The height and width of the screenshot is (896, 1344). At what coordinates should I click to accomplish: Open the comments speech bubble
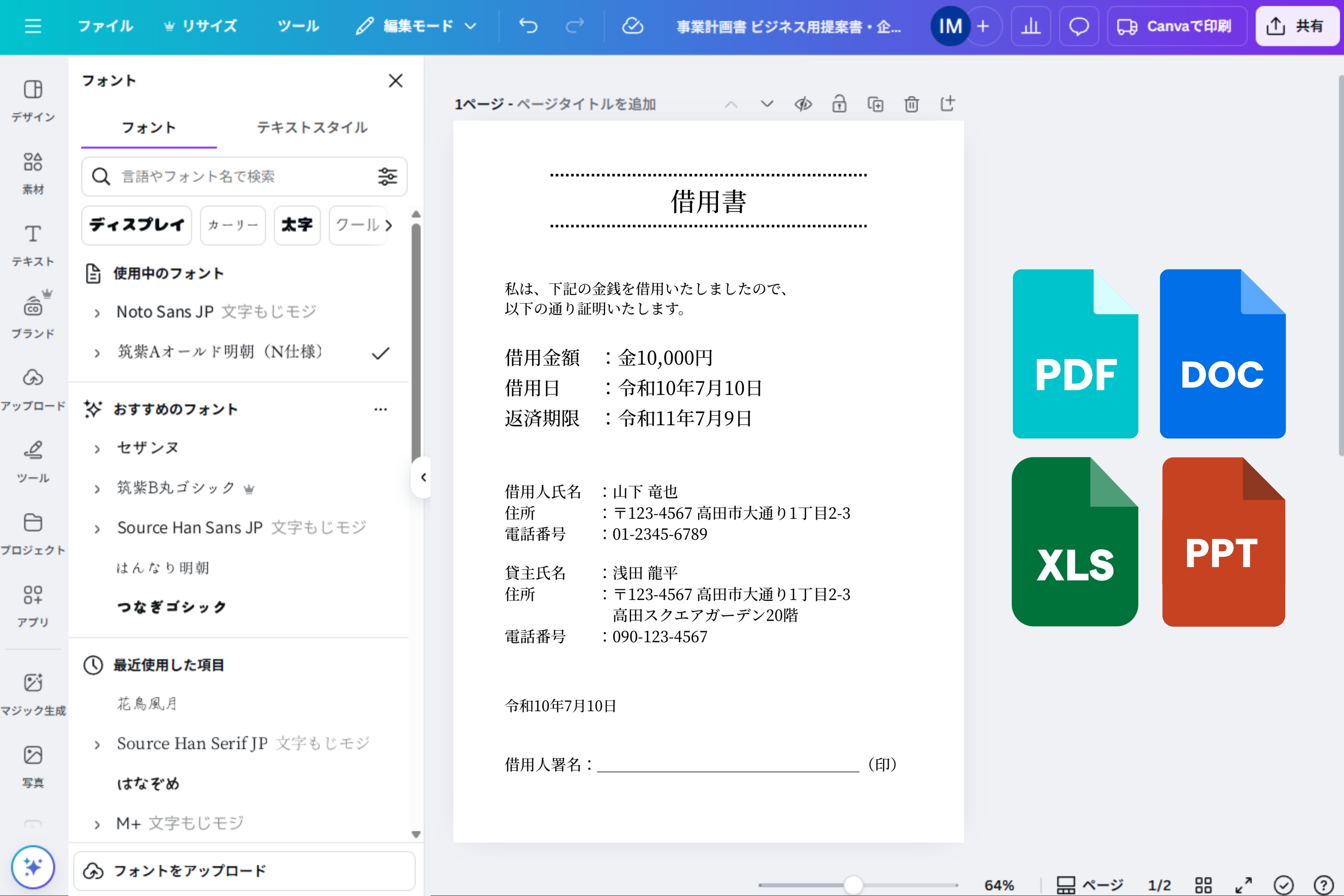click(1078, 26)
